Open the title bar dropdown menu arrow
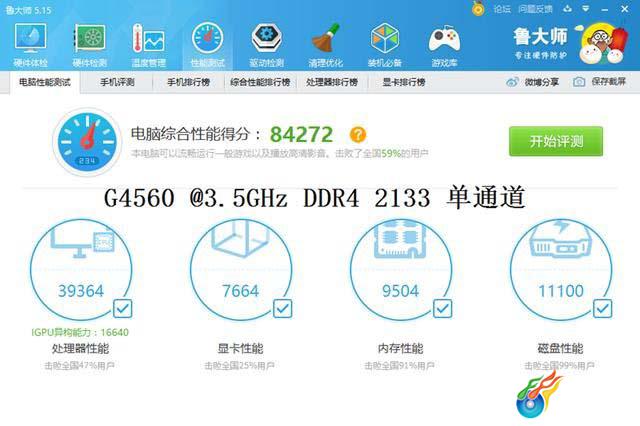Viewport: 640px width, 426px height. pyautogui.click(x=586, y=9)
